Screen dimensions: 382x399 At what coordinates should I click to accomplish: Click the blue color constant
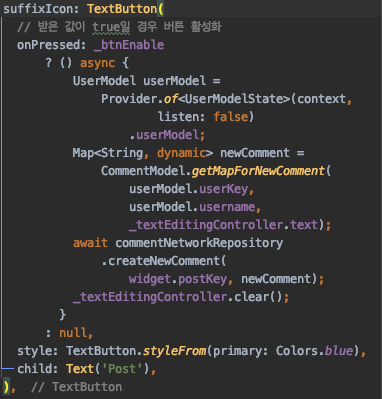(339, 351)
